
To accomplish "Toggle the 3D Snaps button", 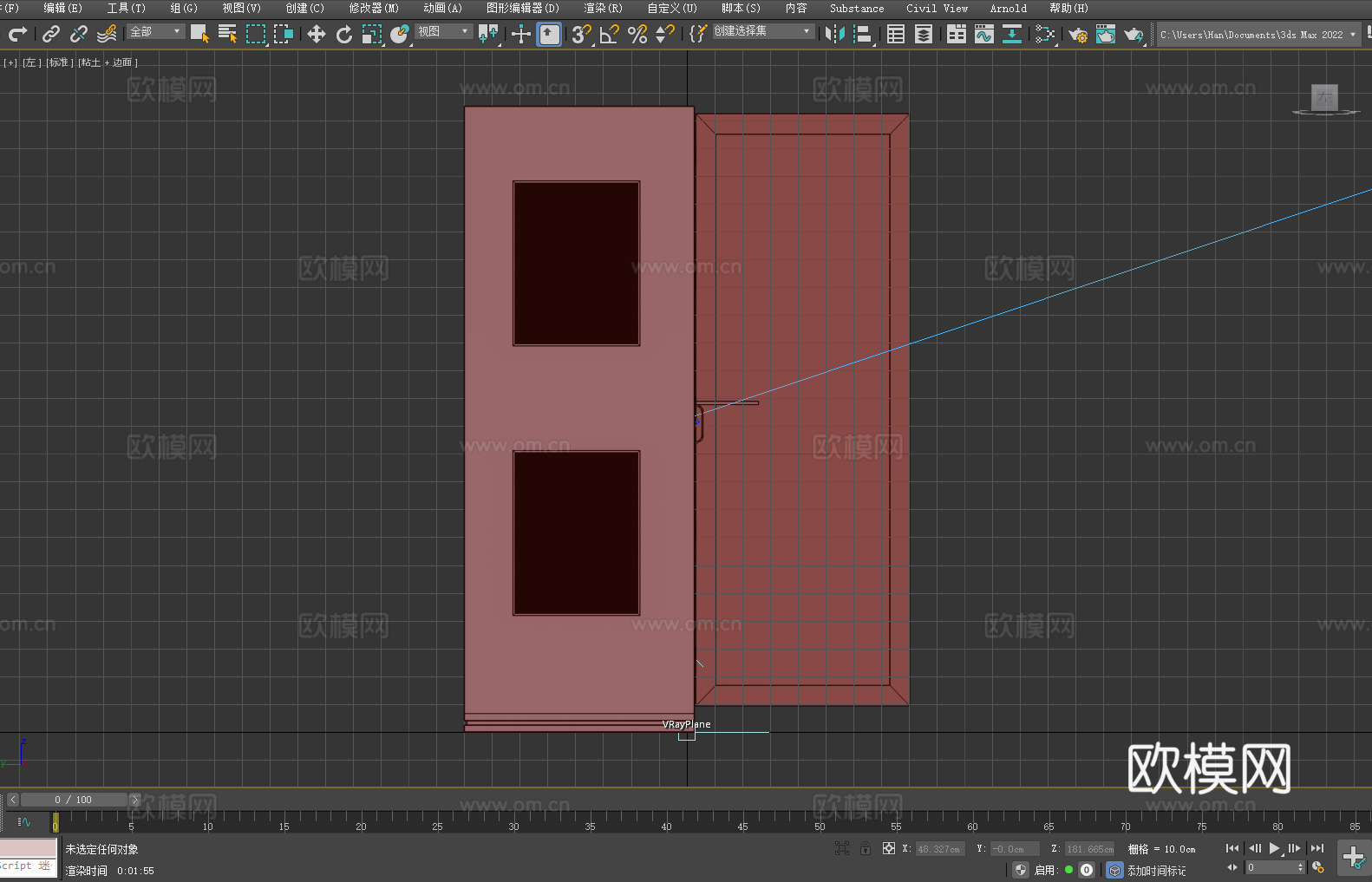I will click(x=581, y=34).
